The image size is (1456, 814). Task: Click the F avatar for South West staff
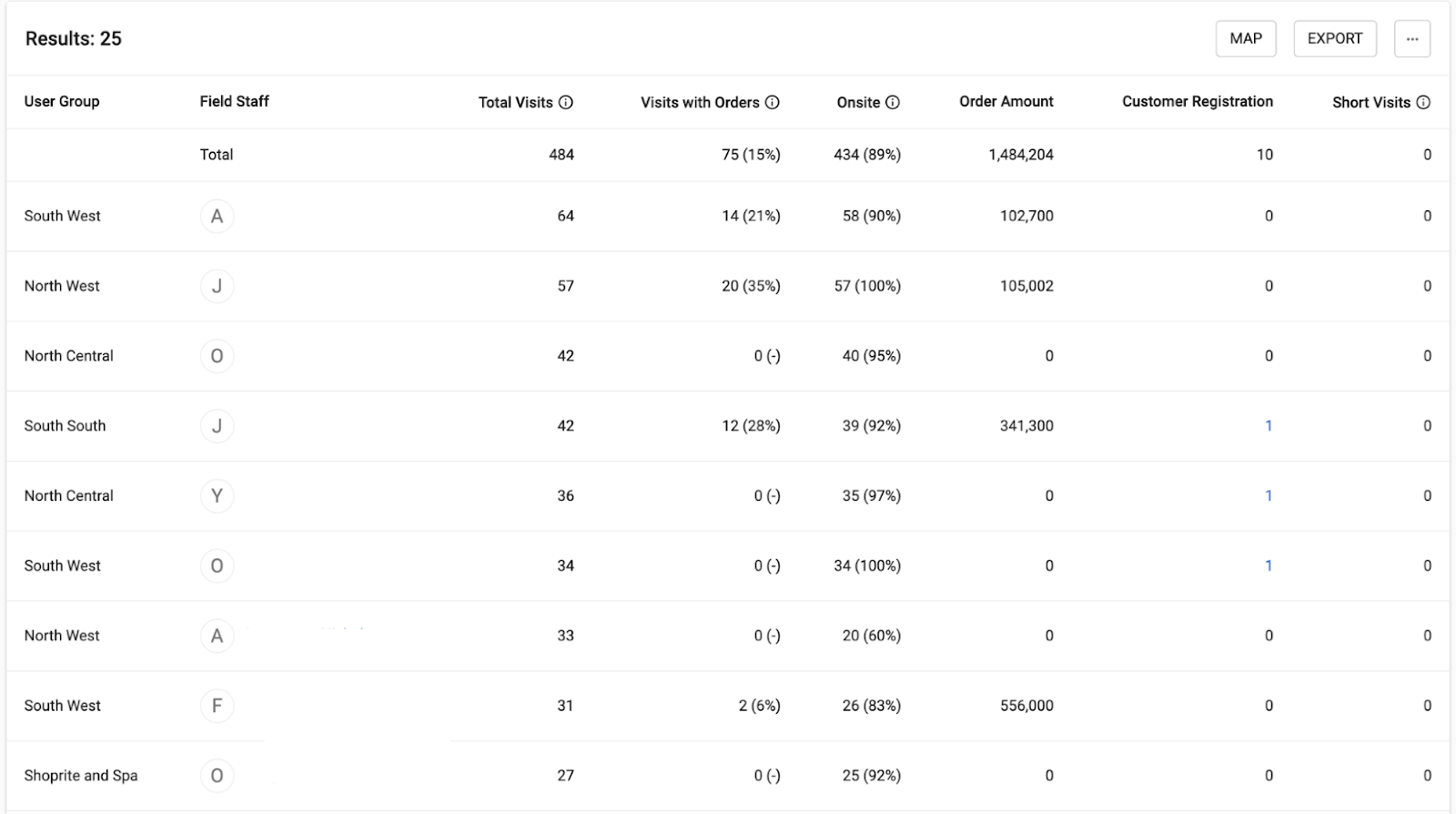(x=217, y=706)
